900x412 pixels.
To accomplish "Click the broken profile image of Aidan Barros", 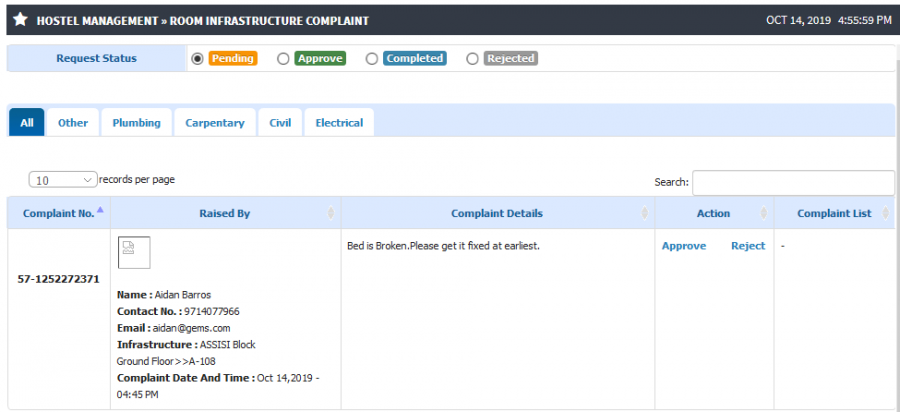I will (134, 252).
